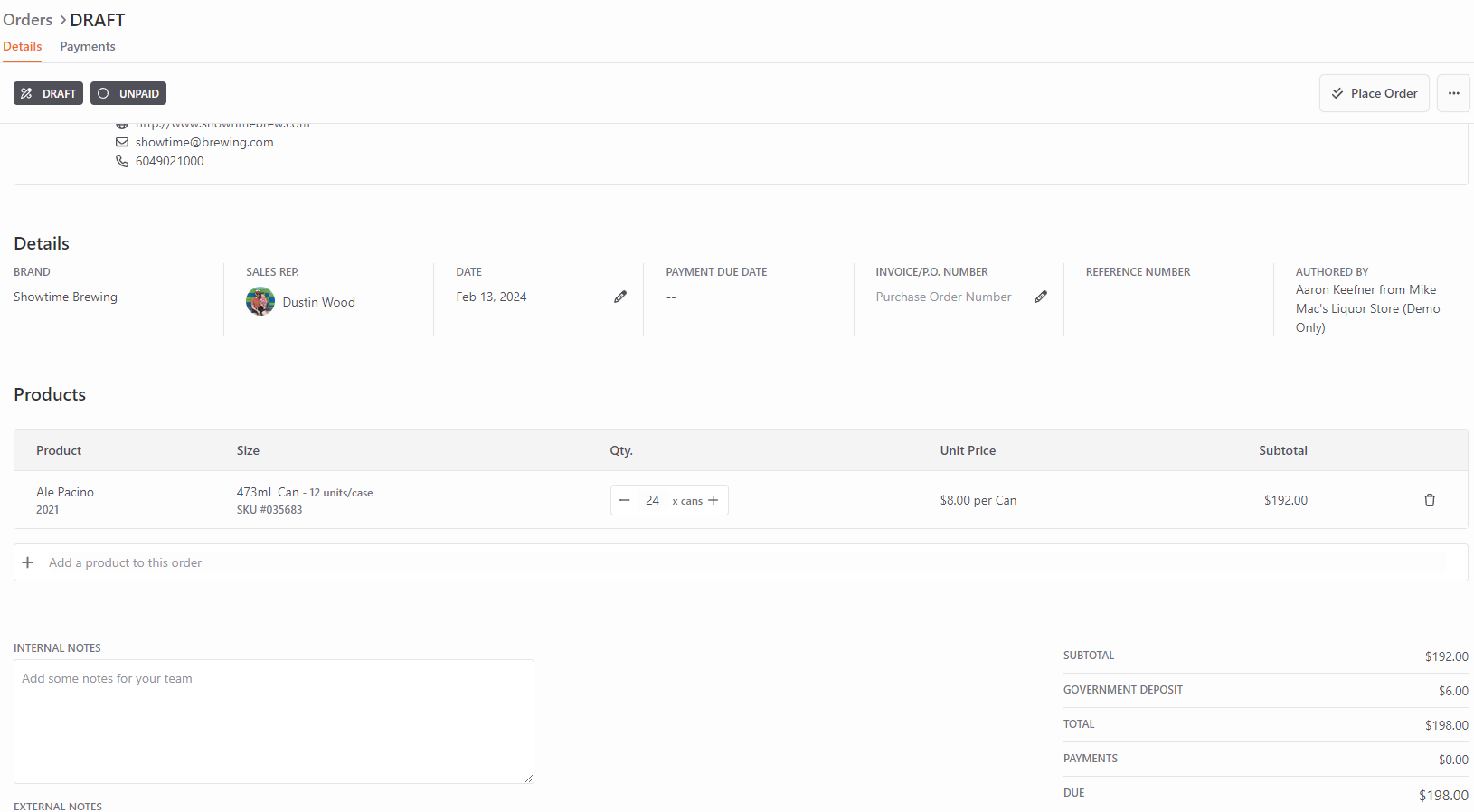
Task: Decrease the Ale Pacino quantity with minus
Action: [x=624, y=500]
